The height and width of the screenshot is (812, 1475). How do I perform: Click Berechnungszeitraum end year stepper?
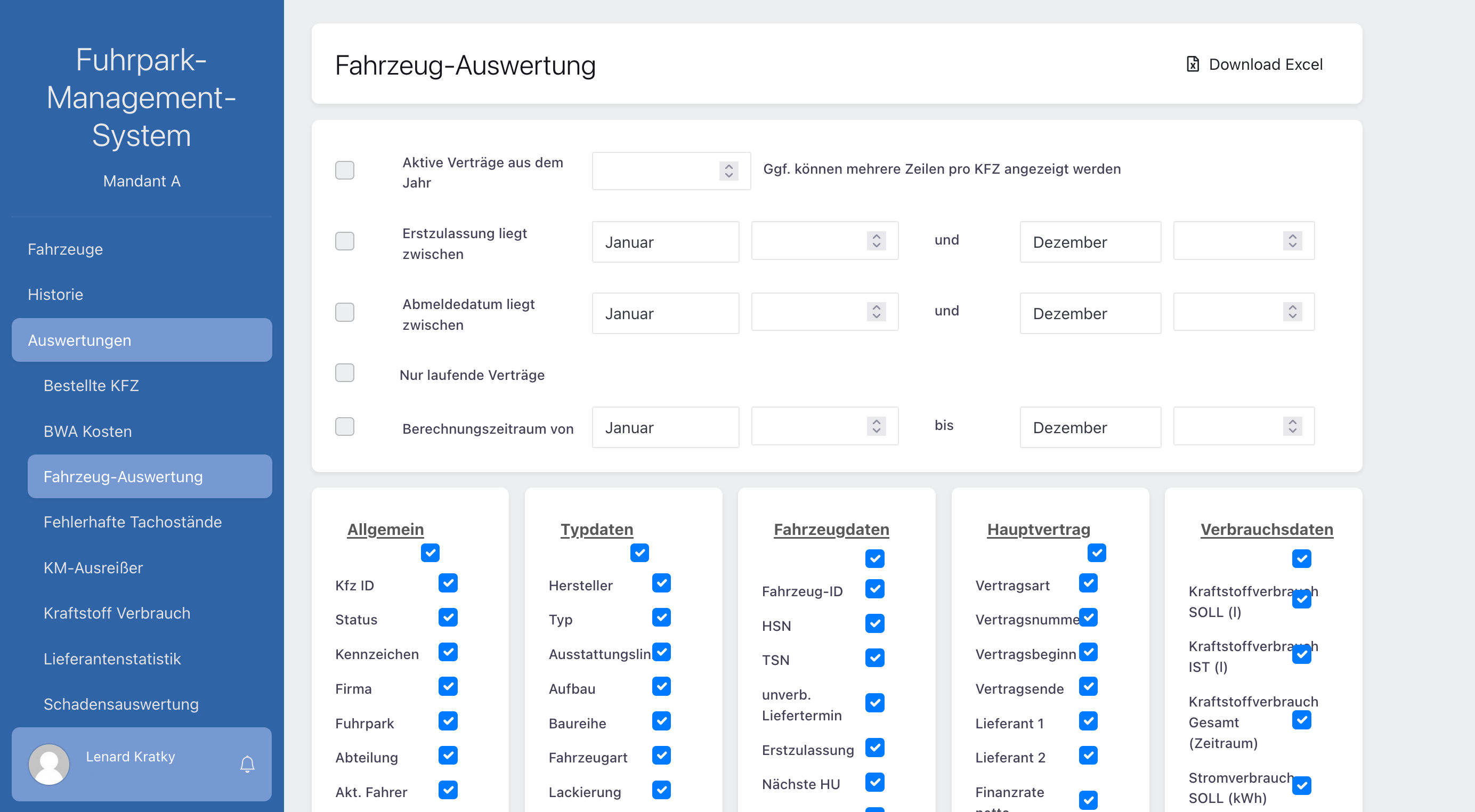1292,426
